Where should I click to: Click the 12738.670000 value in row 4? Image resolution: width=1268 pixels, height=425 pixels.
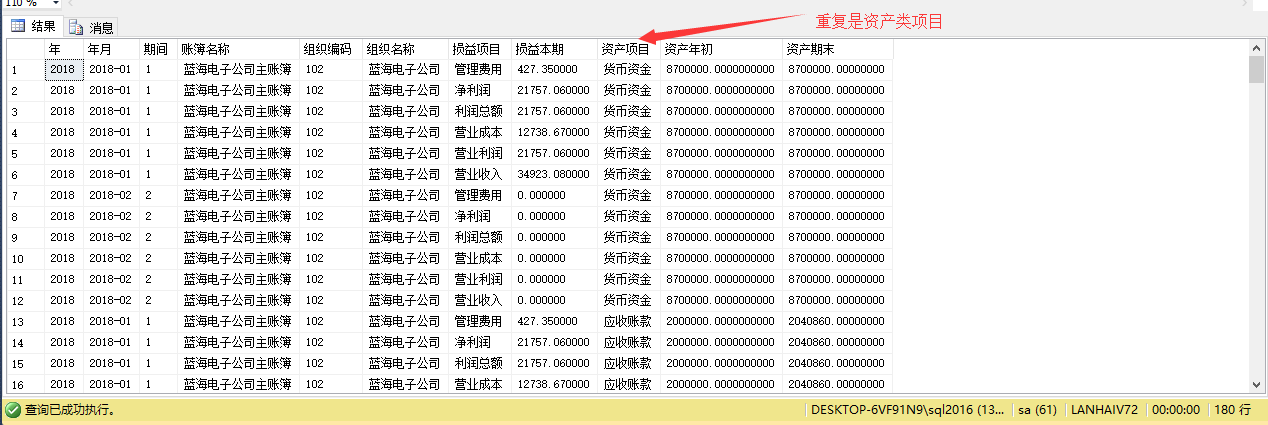(x=555, y=132)
